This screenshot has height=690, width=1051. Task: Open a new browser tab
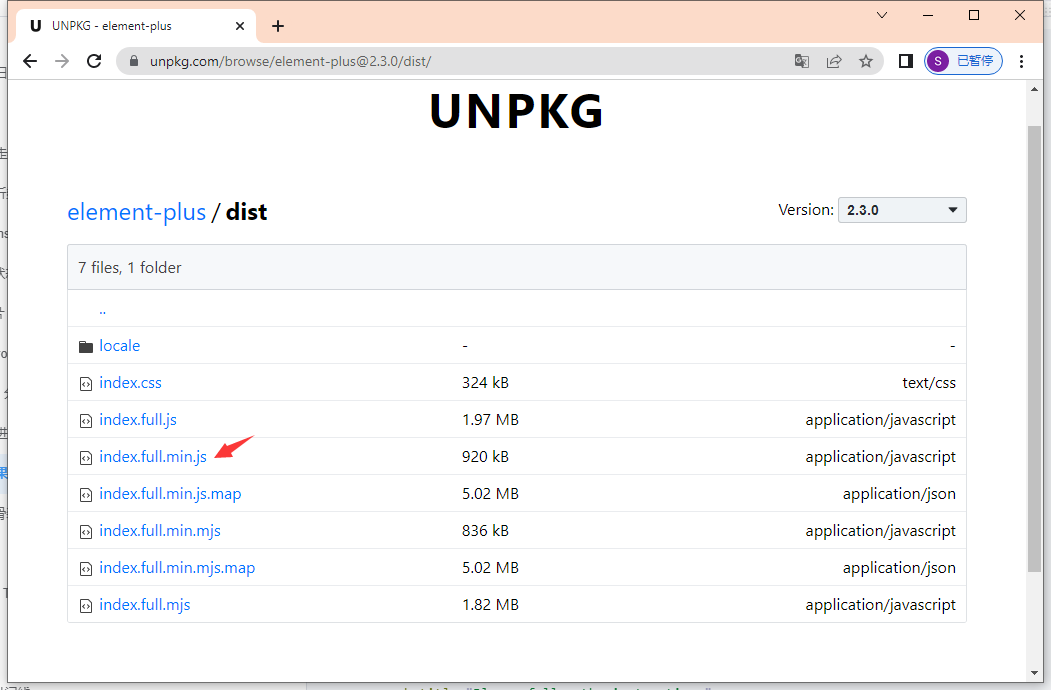point(277,26)
